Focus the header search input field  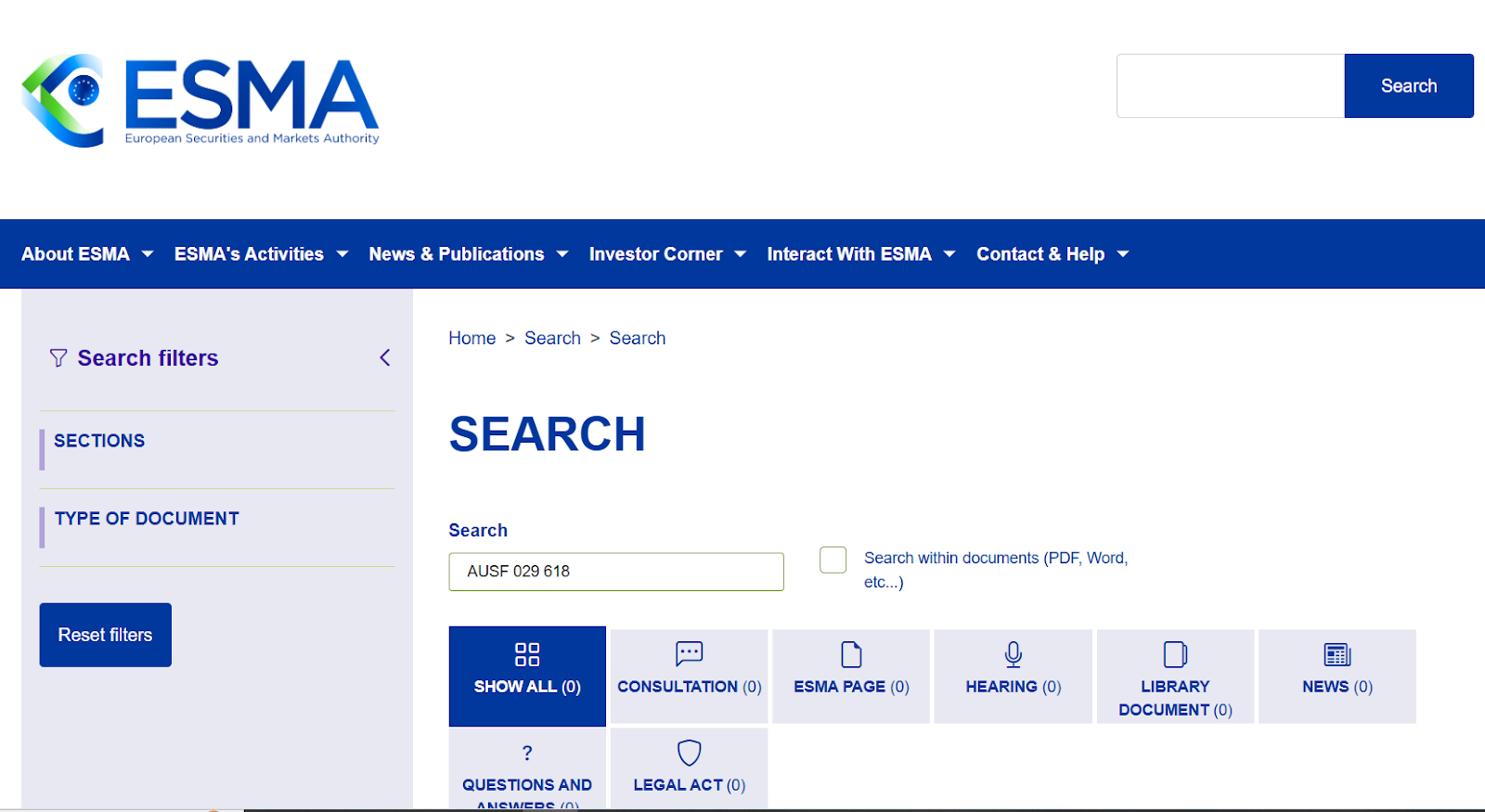pos(1231,85)
